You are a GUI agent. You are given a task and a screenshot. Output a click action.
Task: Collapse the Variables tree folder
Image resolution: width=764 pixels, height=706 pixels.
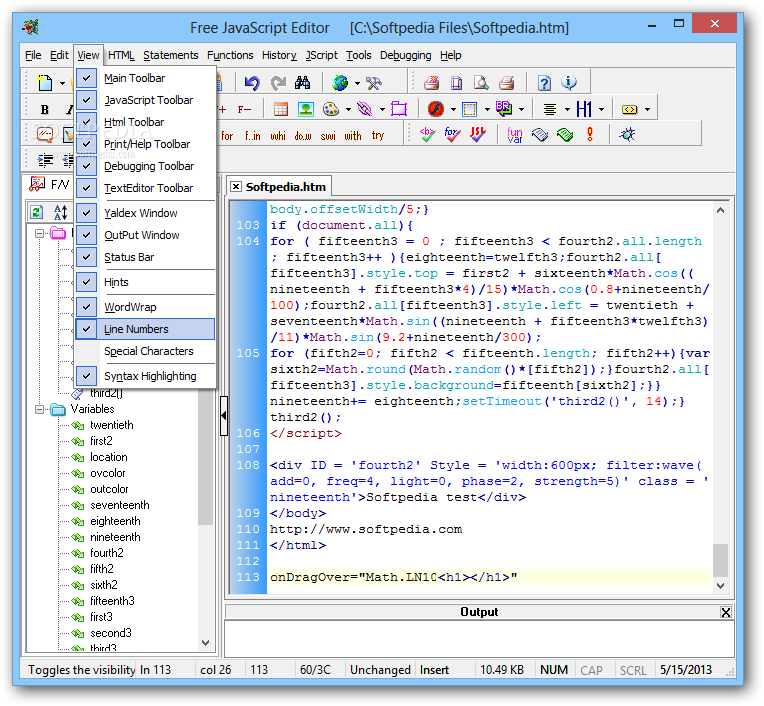(39, 409)
